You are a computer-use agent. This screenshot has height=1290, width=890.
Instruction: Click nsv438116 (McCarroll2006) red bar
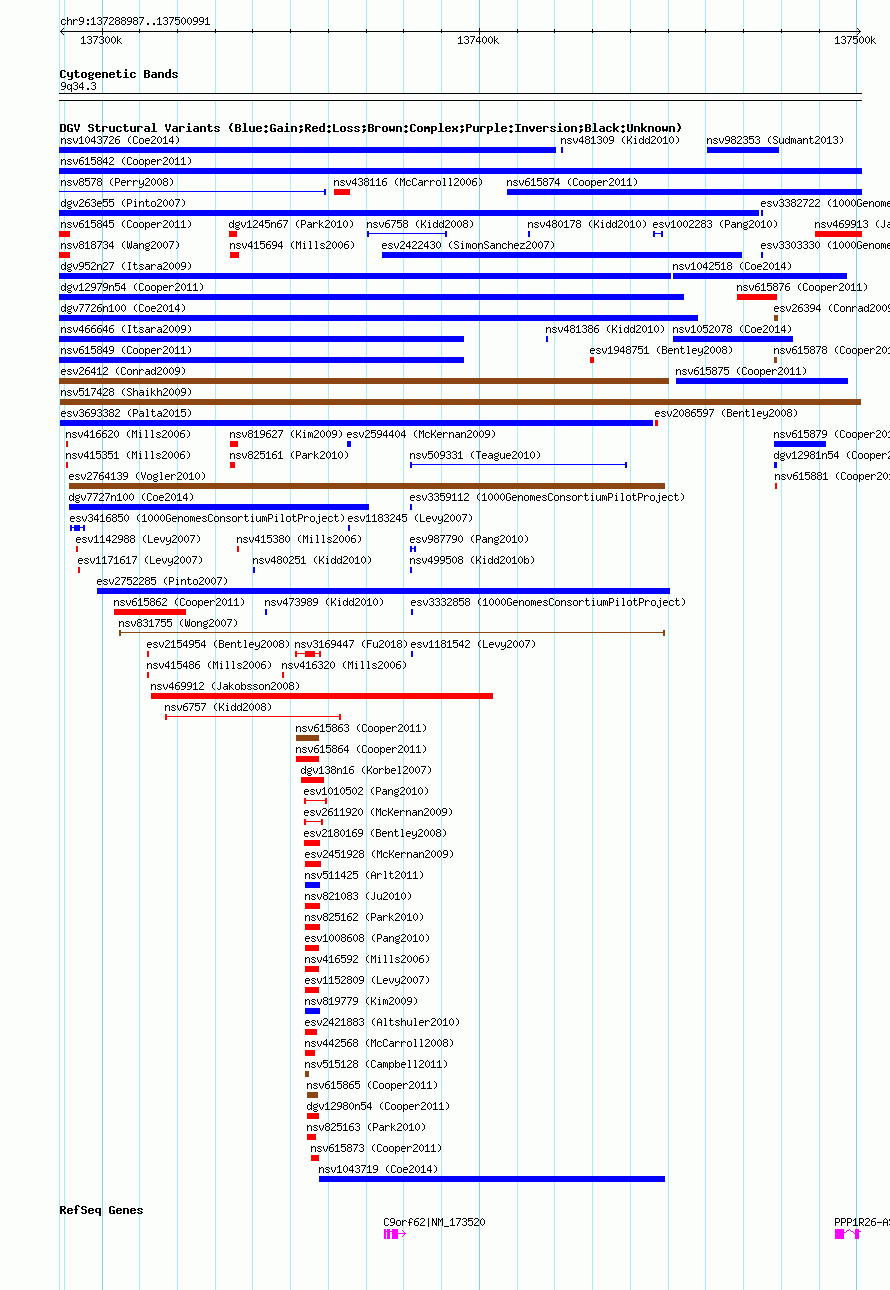342,192
